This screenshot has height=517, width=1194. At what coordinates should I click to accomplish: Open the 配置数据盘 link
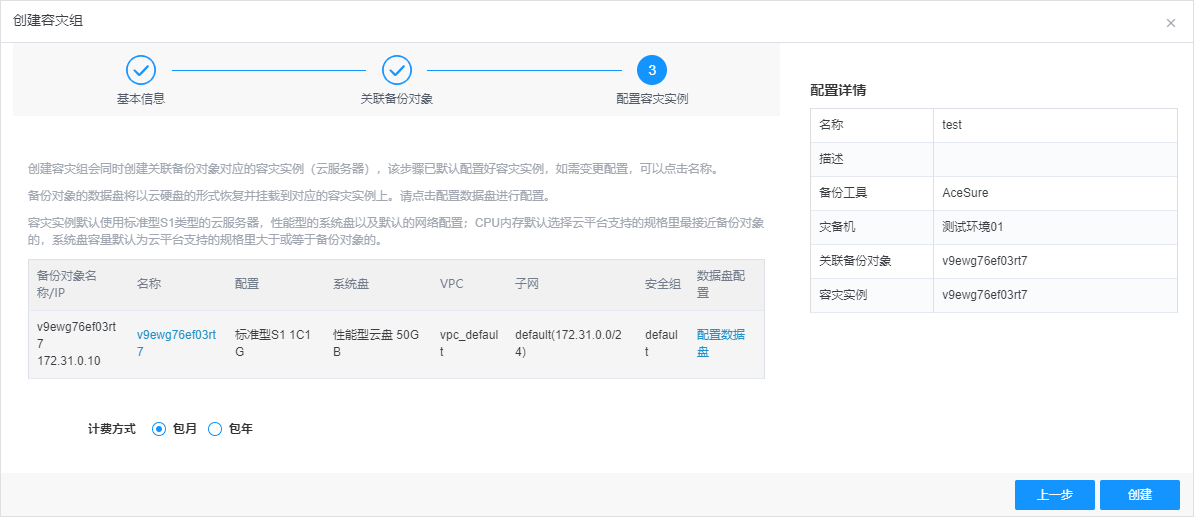[x=721, y=343]
